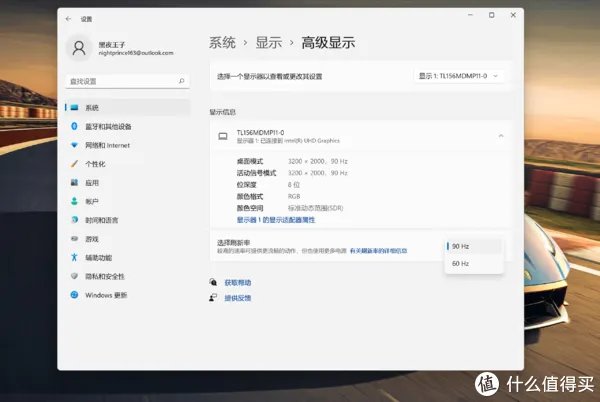
Task: Click the monitor icon beside TL156MDMP11-0
Action: 223,136
